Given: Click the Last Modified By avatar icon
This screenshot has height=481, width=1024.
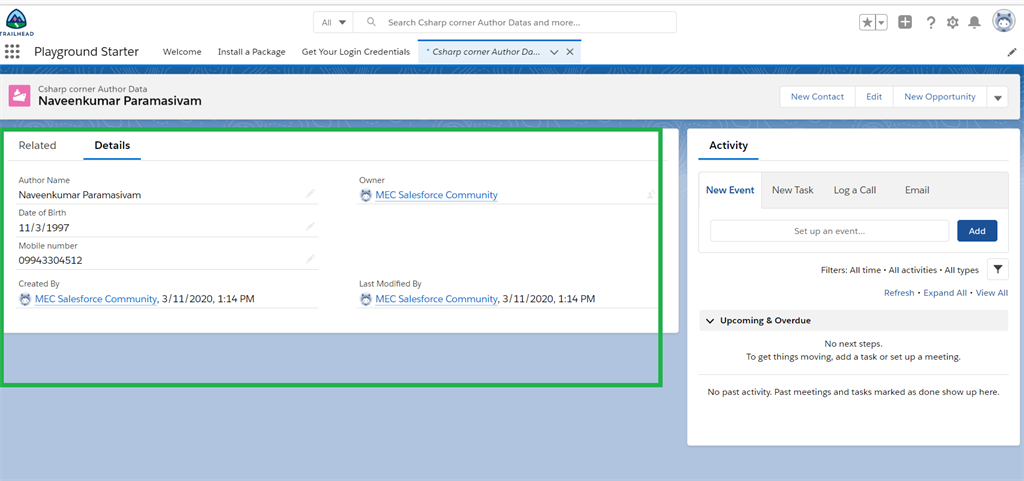Looking at the screenshot, I should (366, 299).
